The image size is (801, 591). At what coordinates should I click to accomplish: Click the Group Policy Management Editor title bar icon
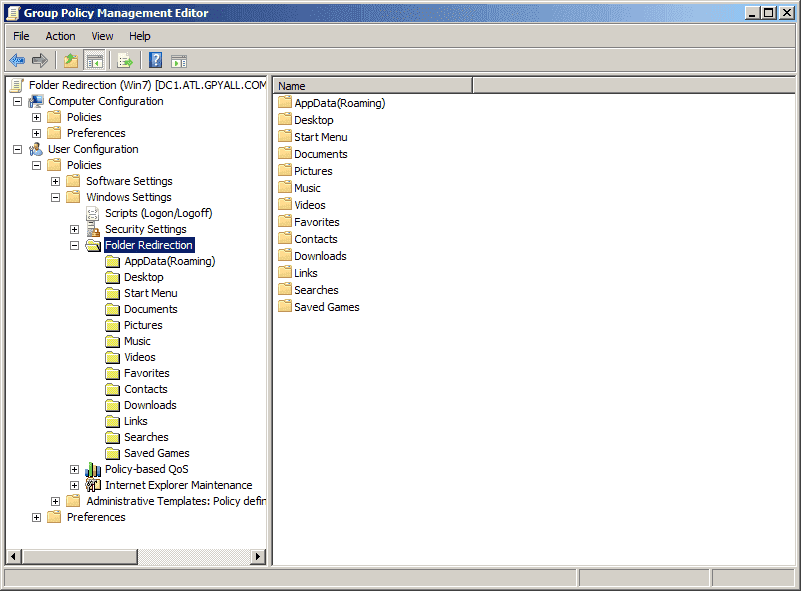(13, 13)
